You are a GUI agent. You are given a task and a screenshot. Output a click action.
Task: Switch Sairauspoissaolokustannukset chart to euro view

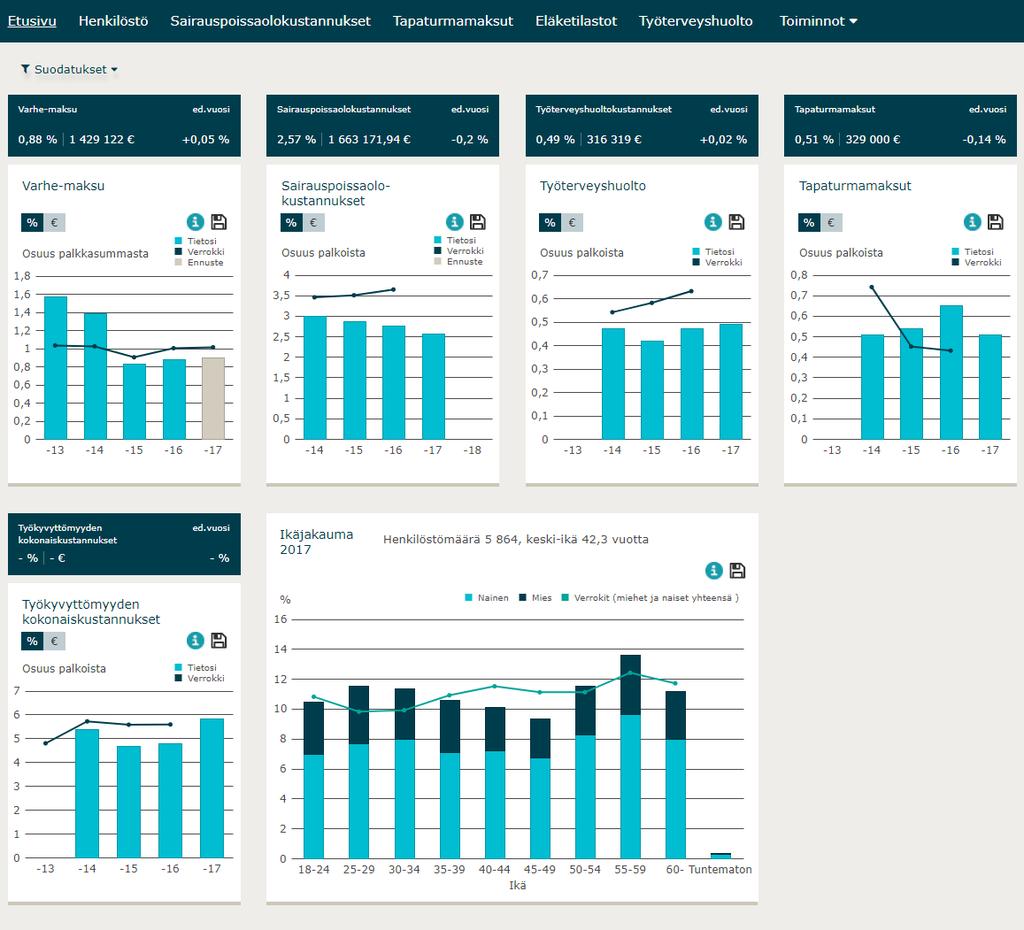click(x=313, y=223)
